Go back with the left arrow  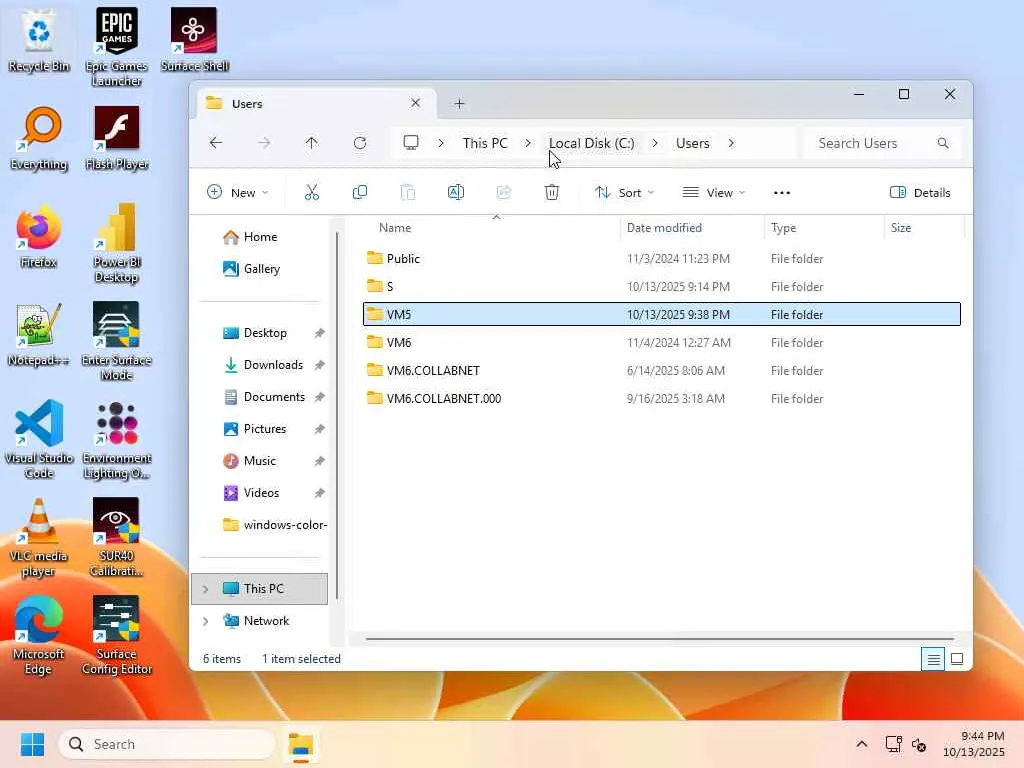pyautogui.click(x=216, y=142)
